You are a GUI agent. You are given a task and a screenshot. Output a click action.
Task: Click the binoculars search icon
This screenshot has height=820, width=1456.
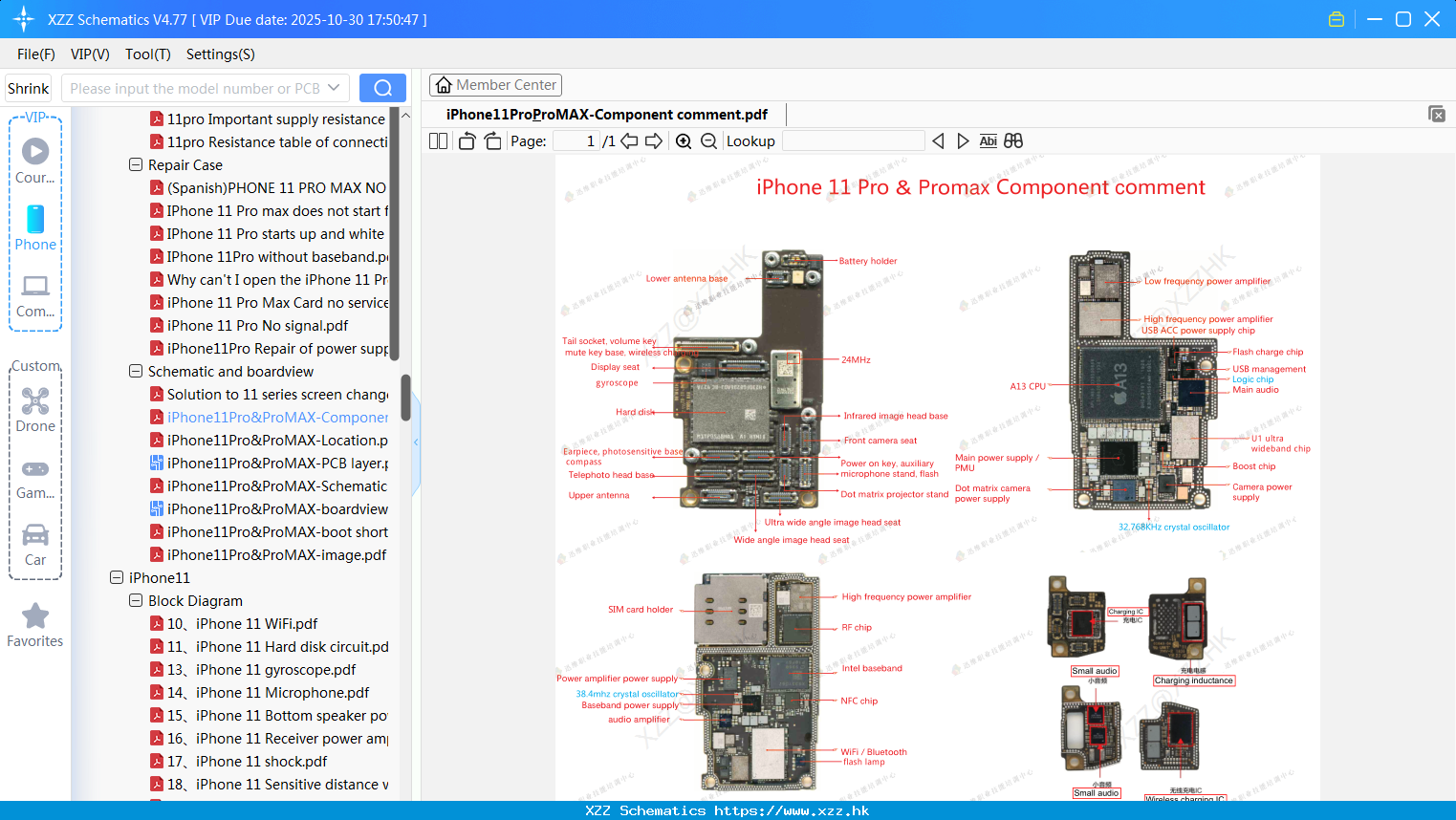tap(1013, 140)
